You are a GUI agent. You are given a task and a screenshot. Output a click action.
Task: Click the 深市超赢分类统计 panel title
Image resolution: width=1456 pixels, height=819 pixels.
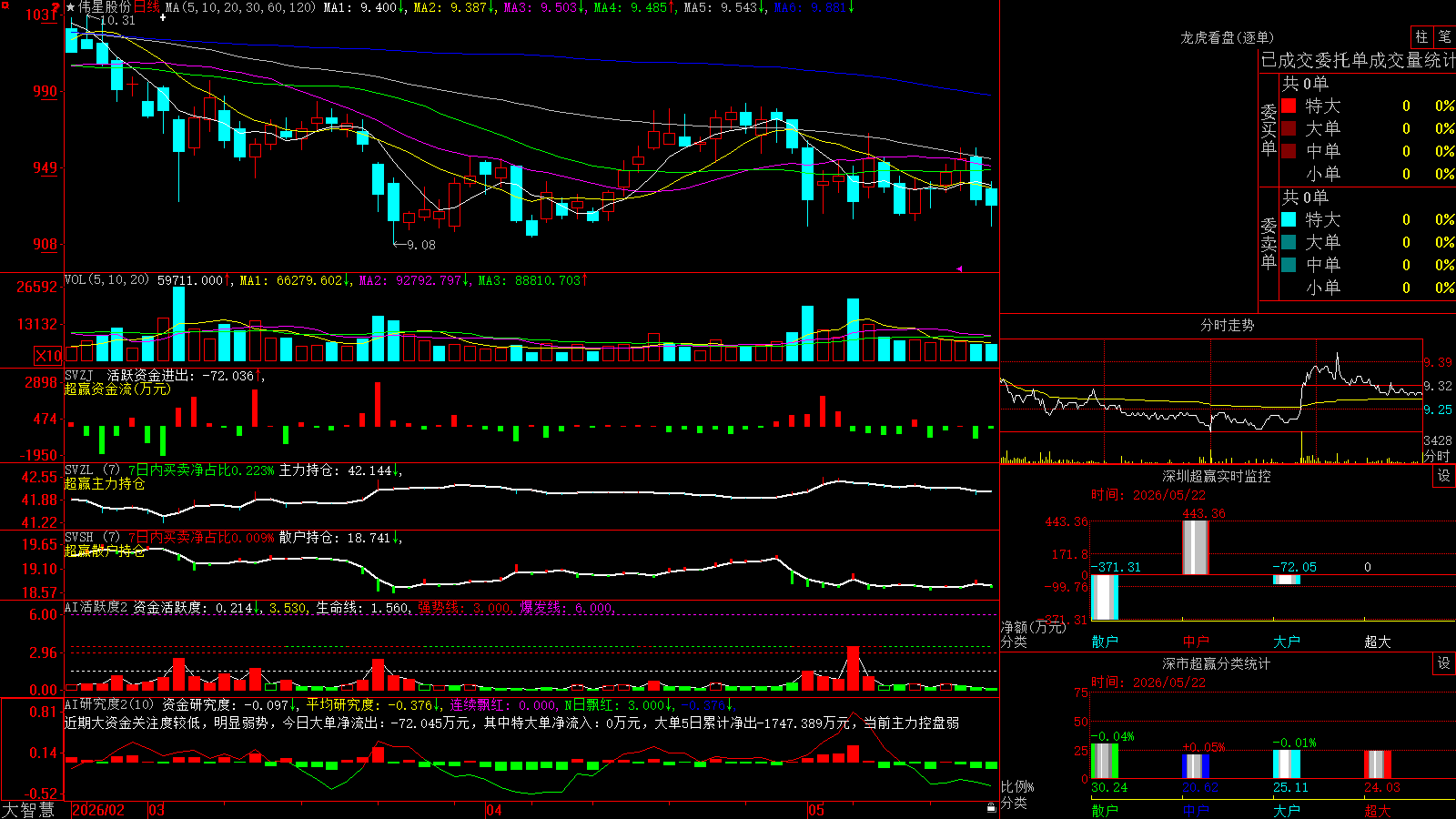(x=1216, y=663)
